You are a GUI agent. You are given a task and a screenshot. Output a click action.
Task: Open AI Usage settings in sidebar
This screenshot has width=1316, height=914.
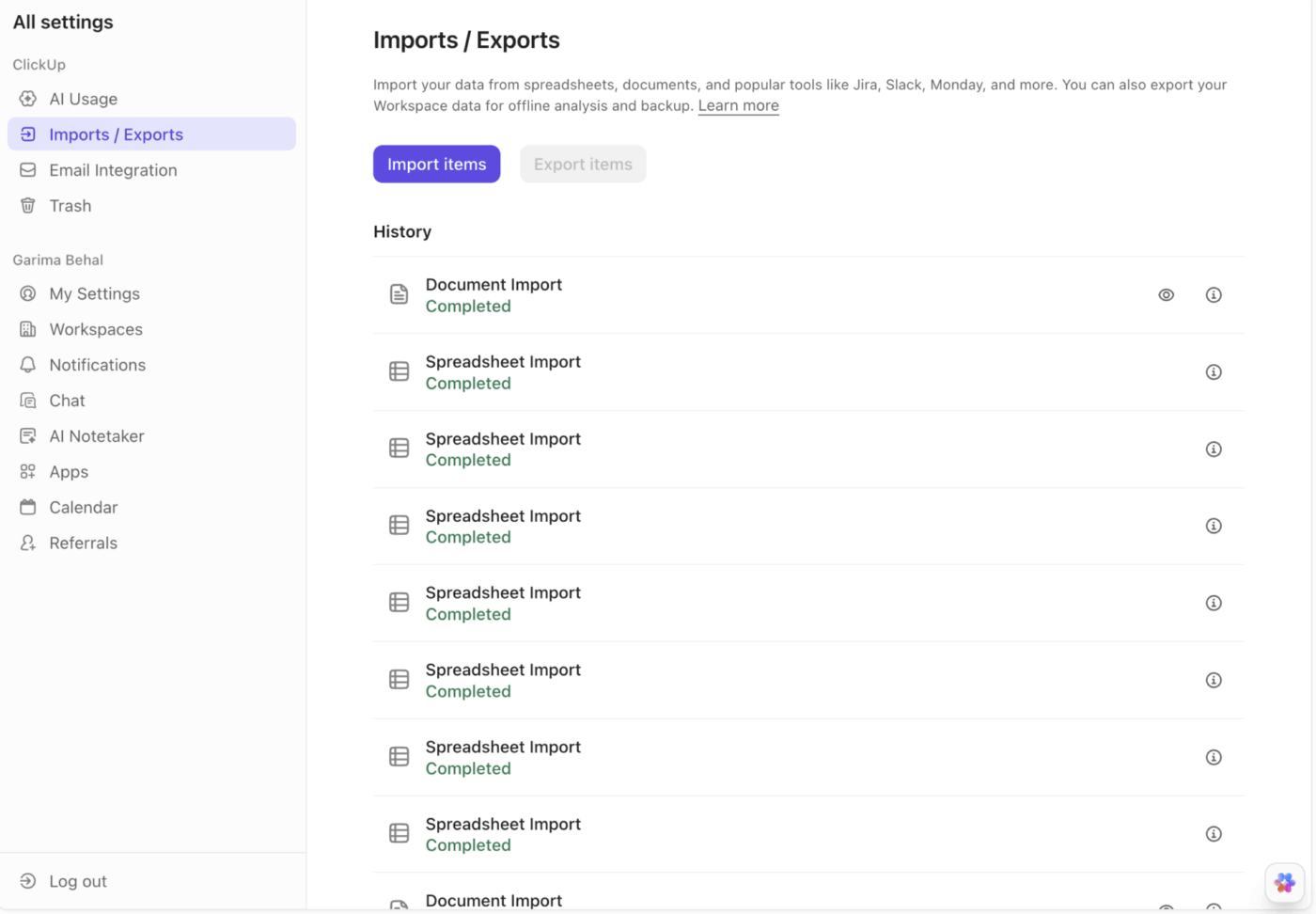(83, 99)
